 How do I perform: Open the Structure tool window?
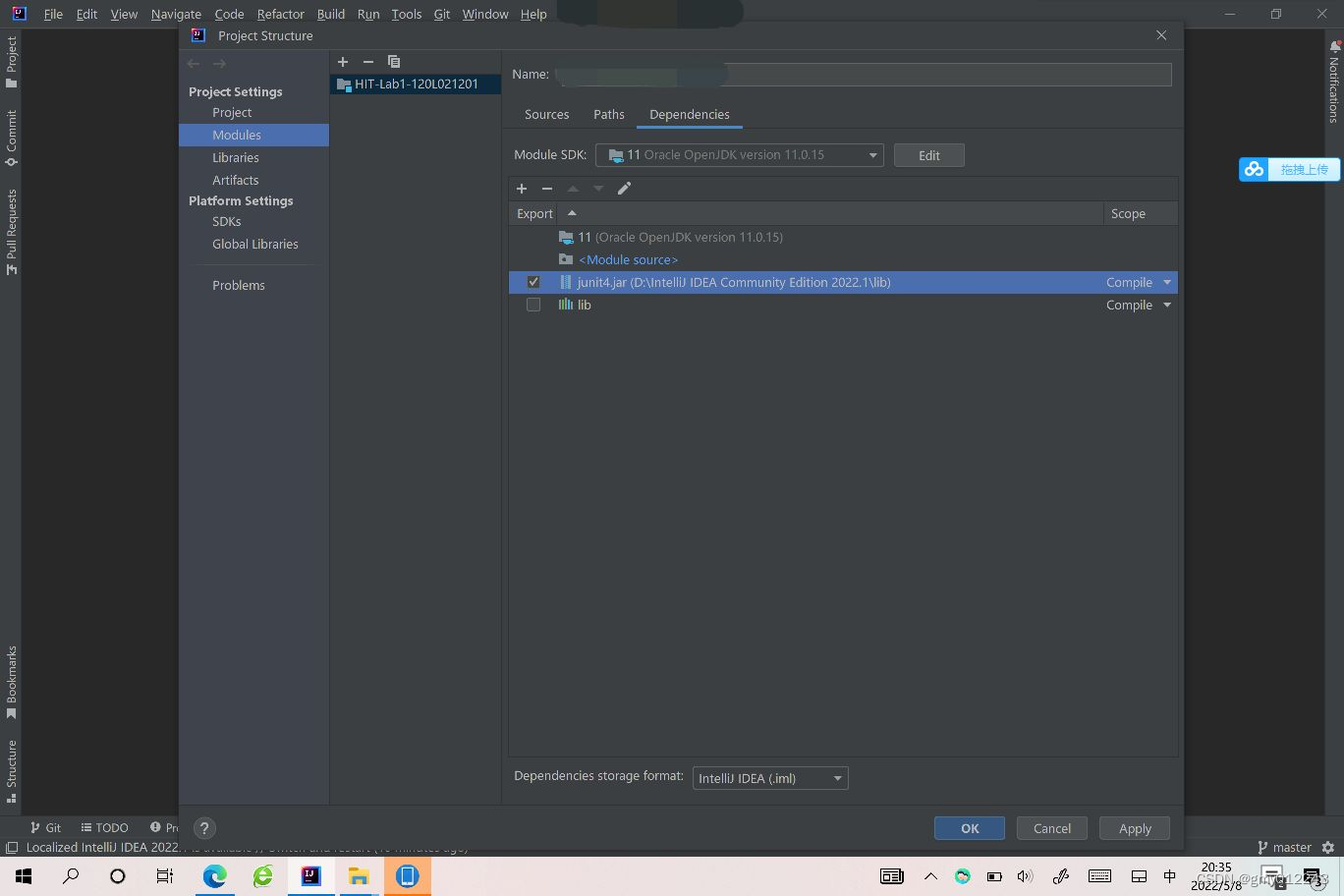pos(11,772)
